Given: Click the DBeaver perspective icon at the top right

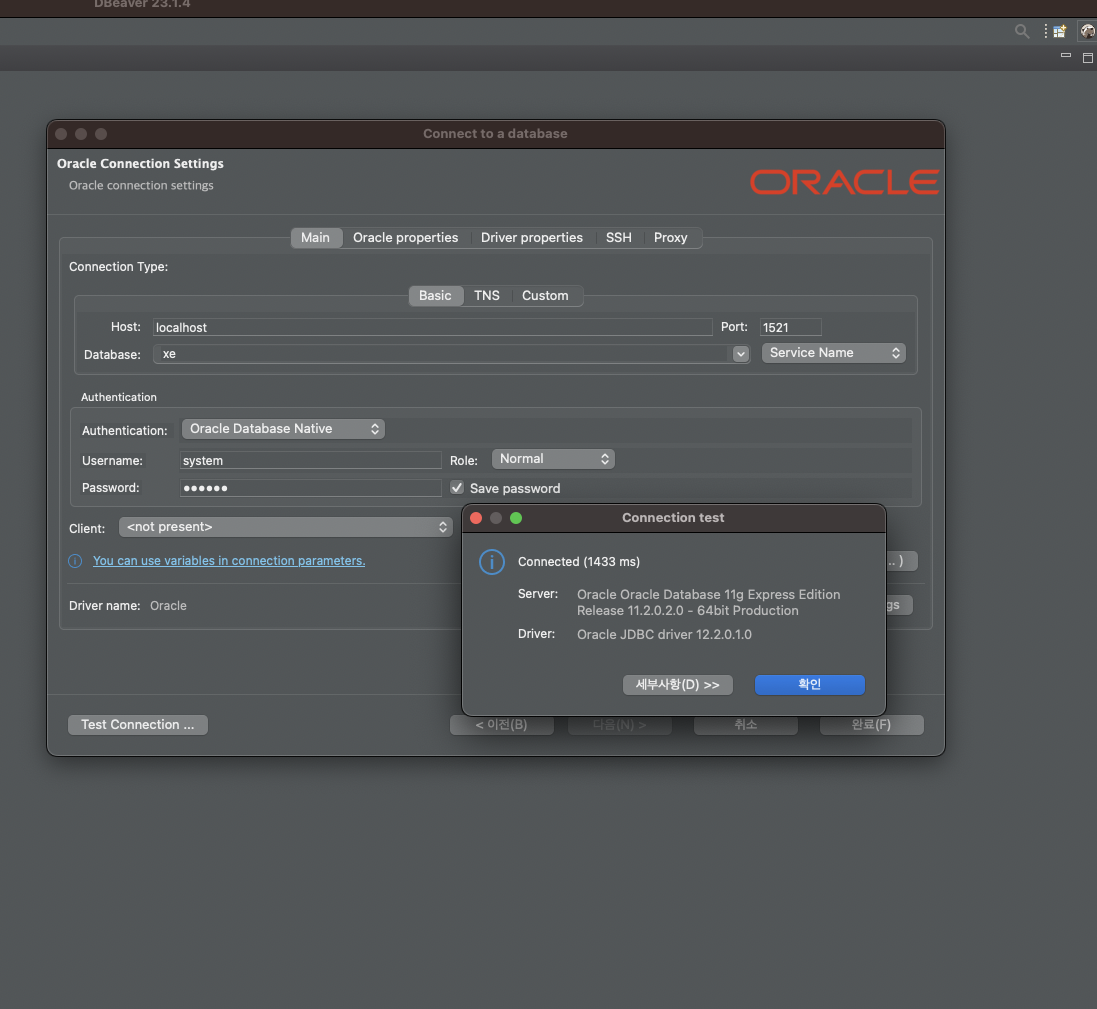Looking at the screenshot, I should 1087,31.
